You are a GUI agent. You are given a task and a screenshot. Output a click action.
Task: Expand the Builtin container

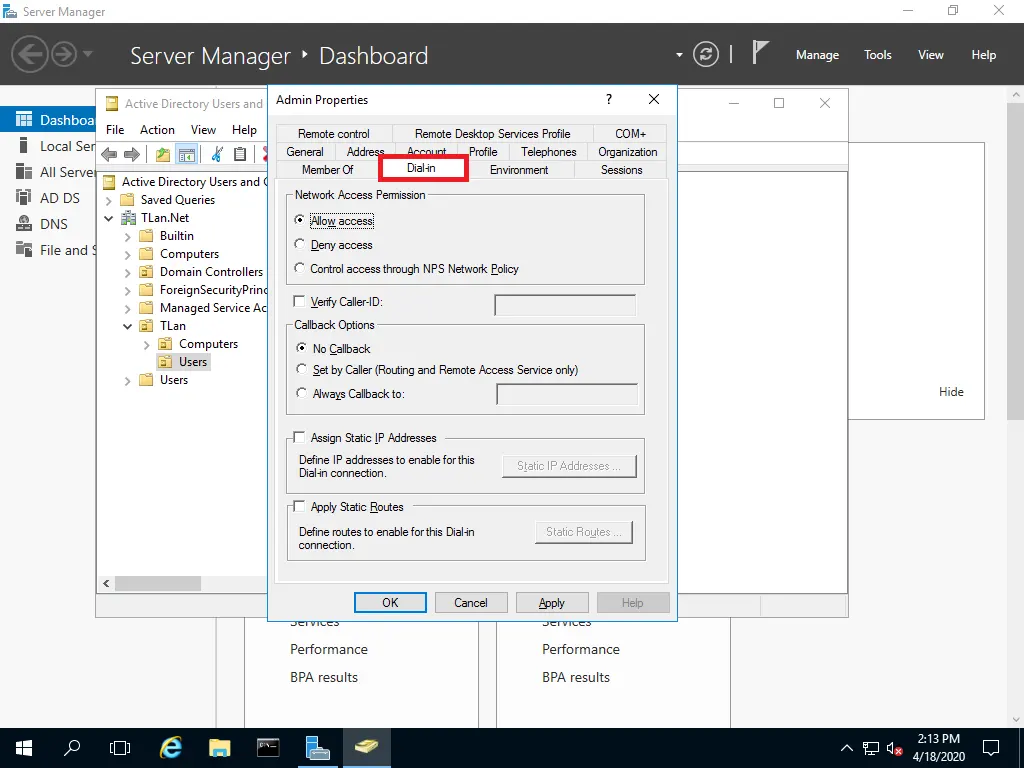pyautogui.click(x=128, y=236)
